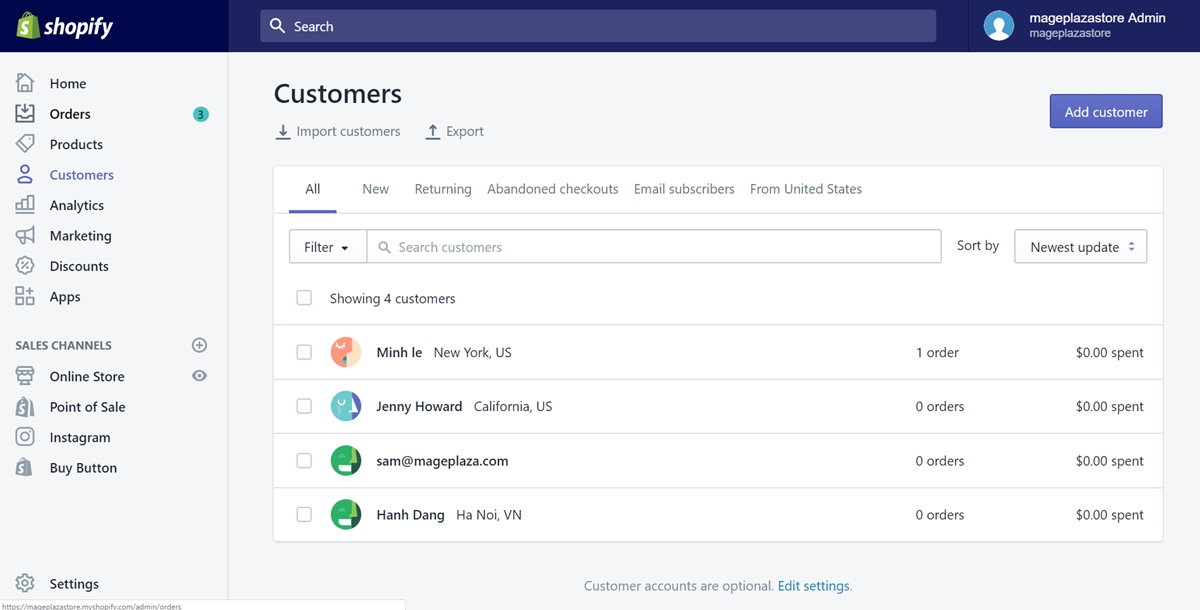
Task: Open Apps via its grid icon
Action: coord(25,297)
